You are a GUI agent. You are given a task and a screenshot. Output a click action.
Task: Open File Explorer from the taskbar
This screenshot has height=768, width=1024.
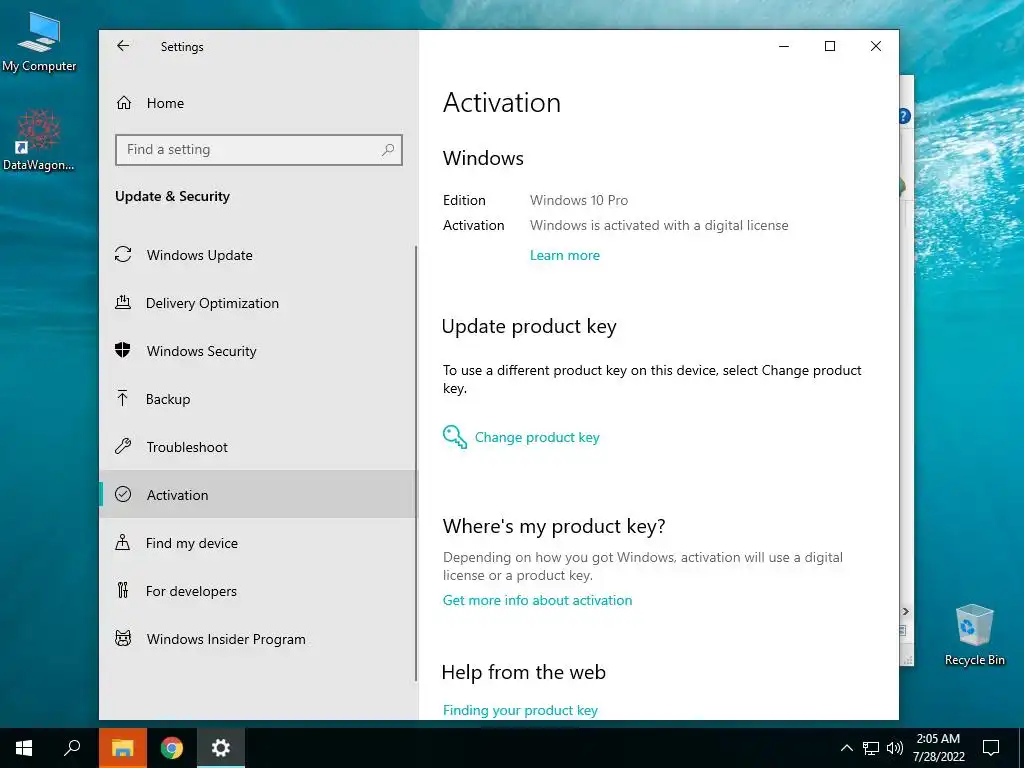pyautogui.click(x=123, y=748)
